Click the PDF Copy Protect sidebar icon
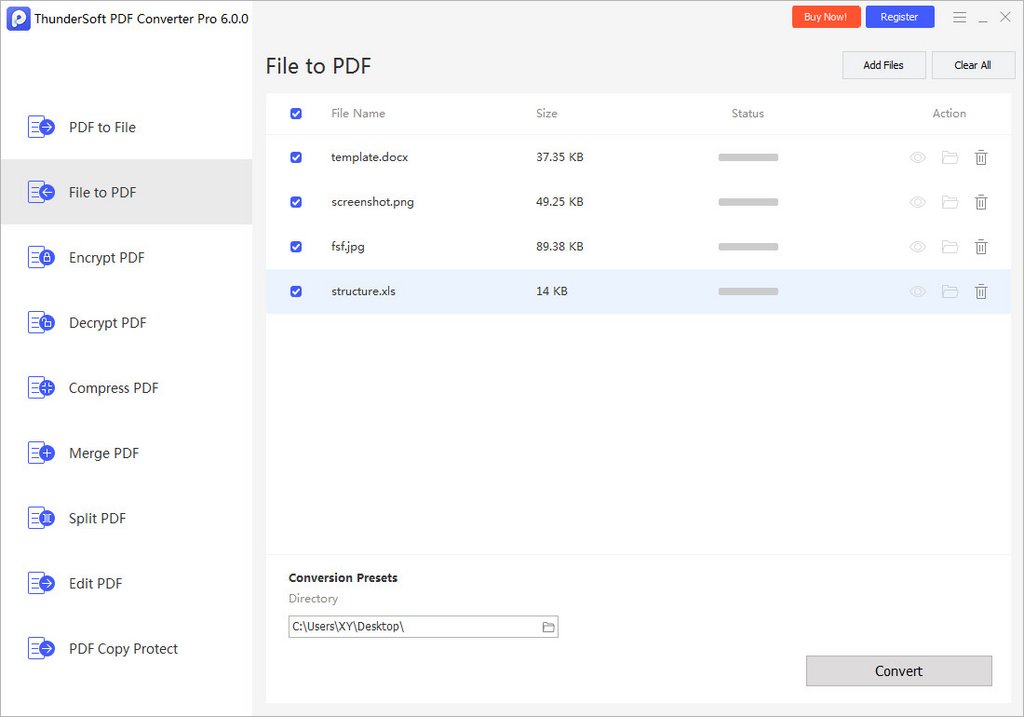The image size is (1024, 717). coord(41,648)
